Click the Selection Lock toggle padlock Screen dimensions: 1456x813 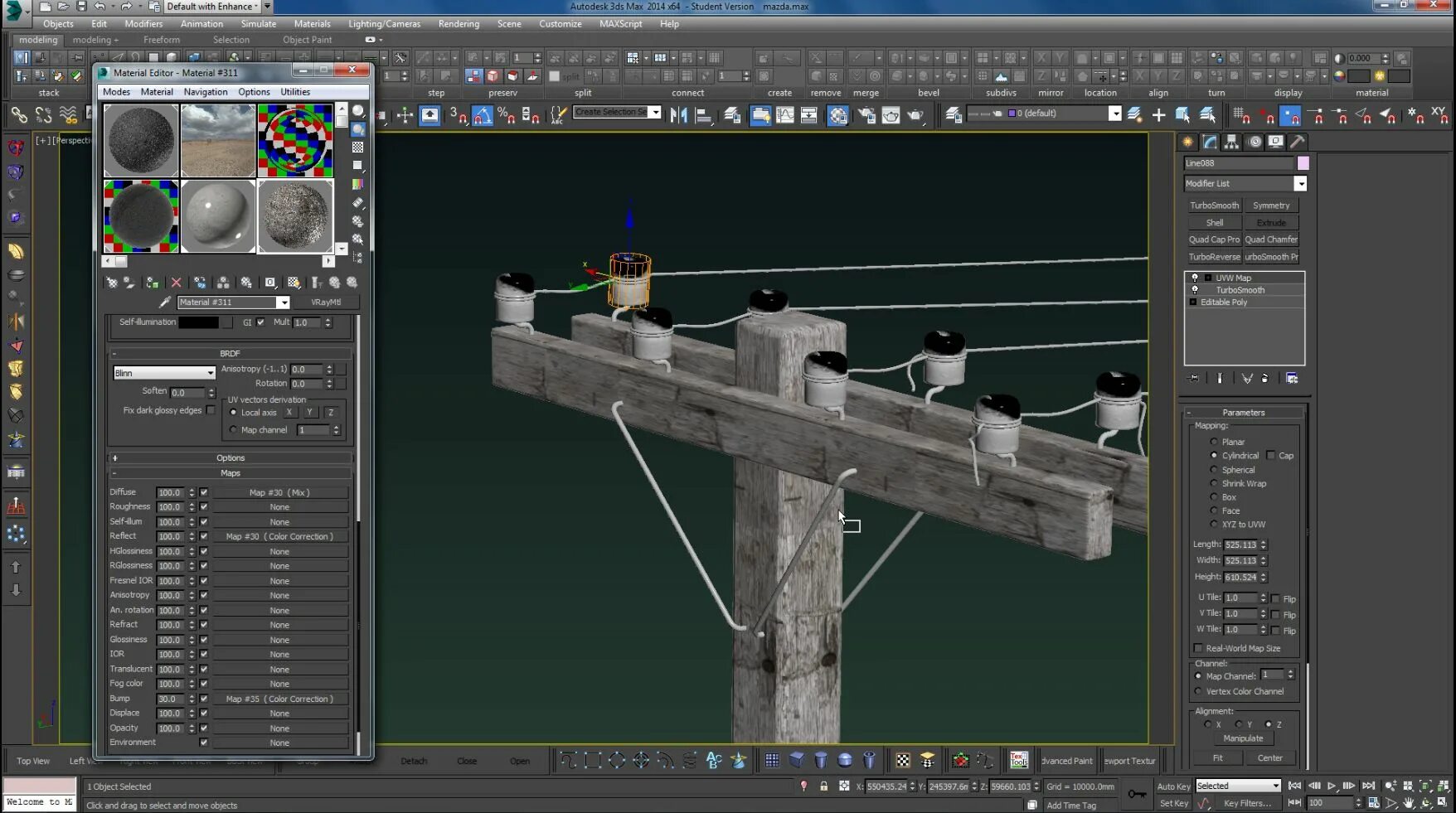click(x=823, y=786)
